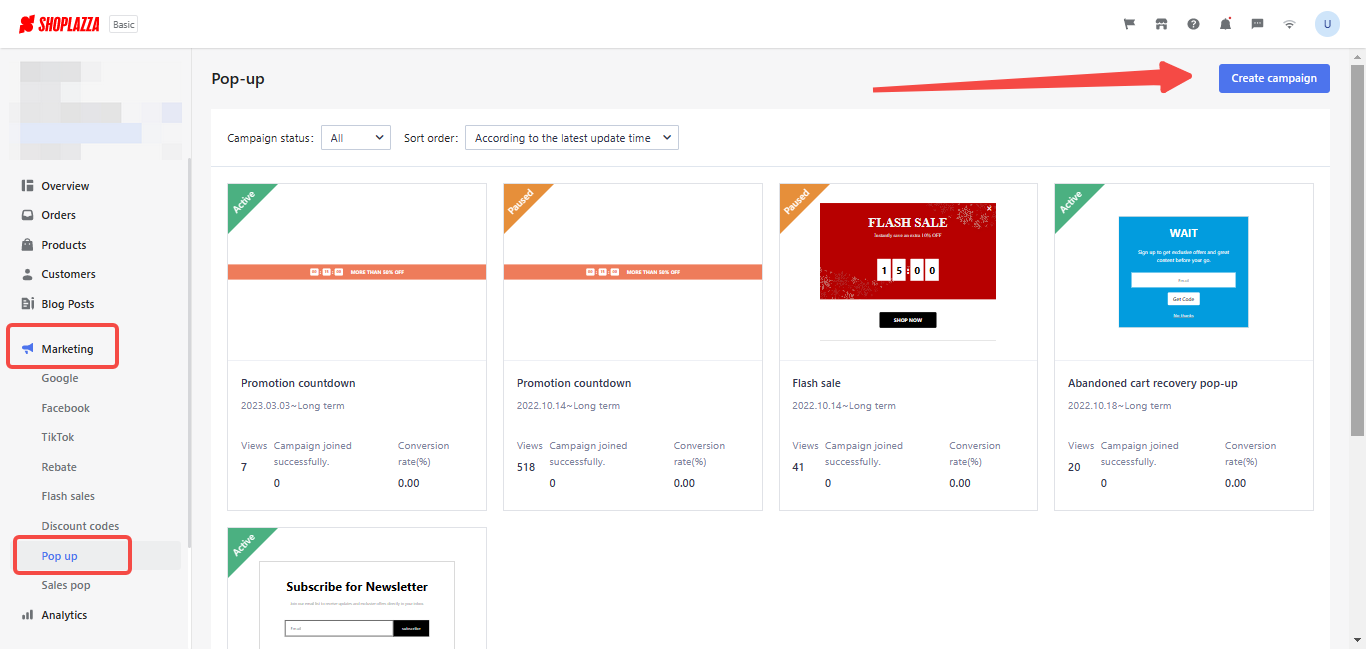Click the Marketing megaphone icon
Screen dimensions: 1366x649
[x=28, y=349]
